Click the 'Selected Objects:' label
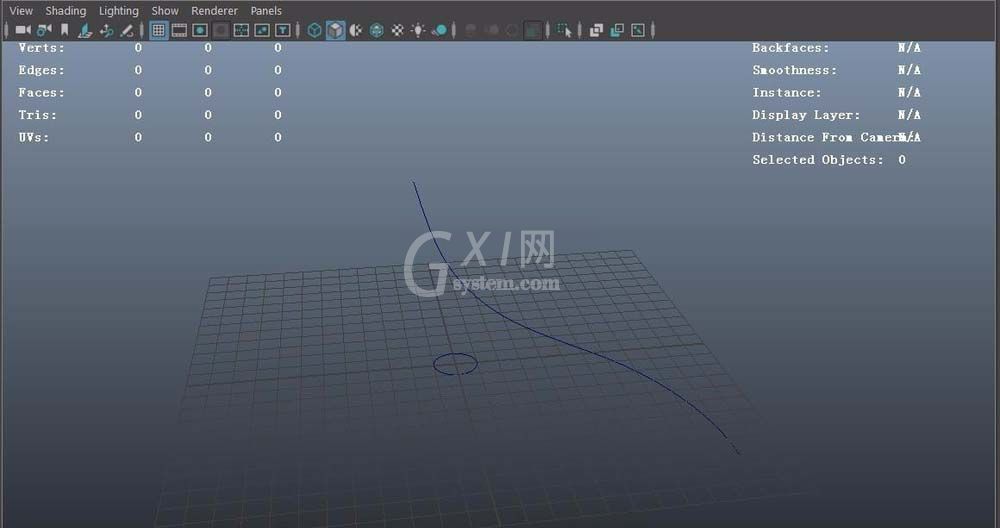The width and height of the screenshot is (1000, 528). tap(818, 159)
